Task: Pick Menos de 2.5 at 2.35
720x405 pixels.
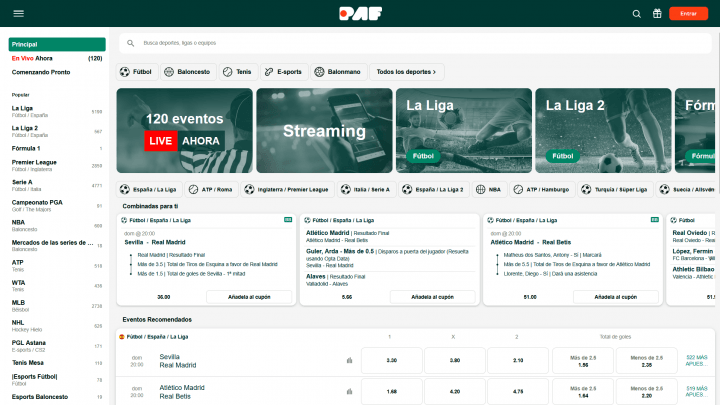Action: (647, 360)
